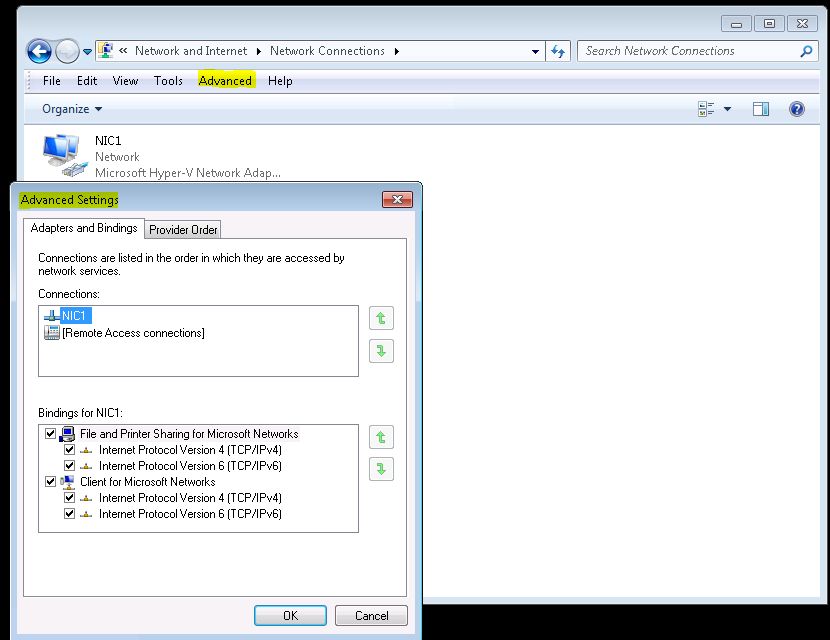The height and width of the screenshot is (640, 830).
Task: Open the address bar history dropdown
Action: 536,51
